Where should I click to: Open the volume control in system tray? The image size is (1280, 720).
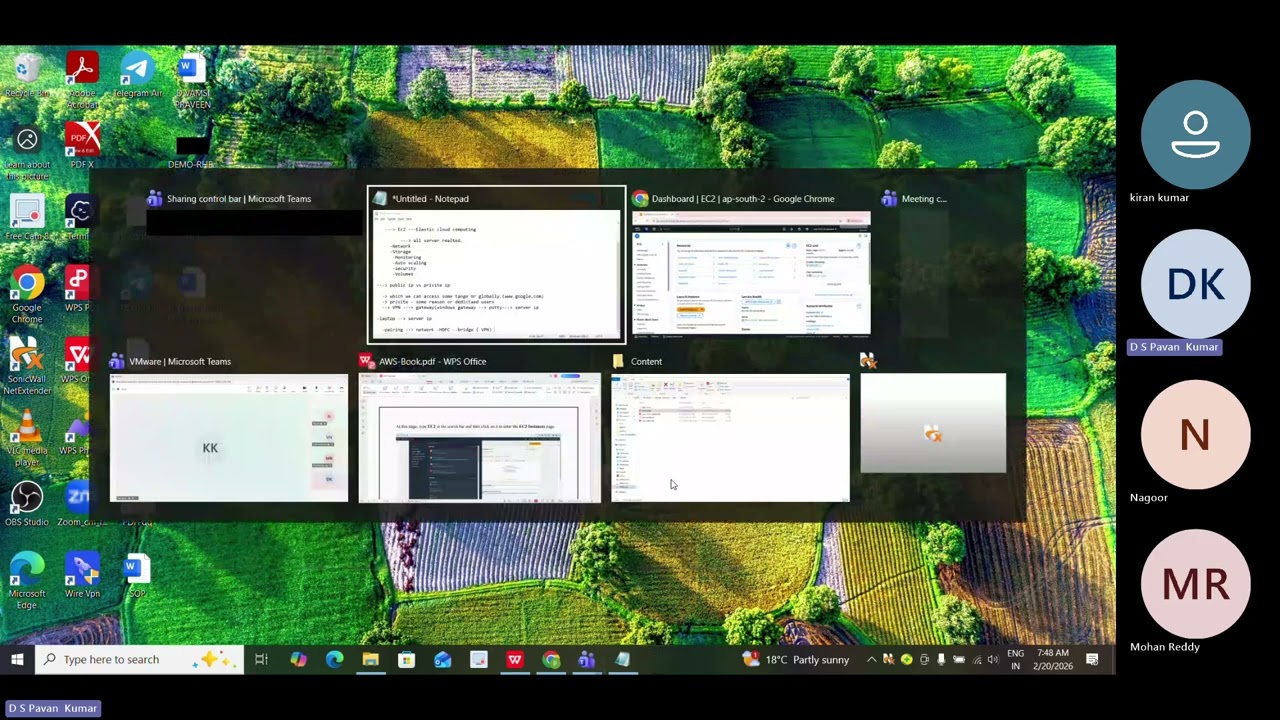(992, 659)
